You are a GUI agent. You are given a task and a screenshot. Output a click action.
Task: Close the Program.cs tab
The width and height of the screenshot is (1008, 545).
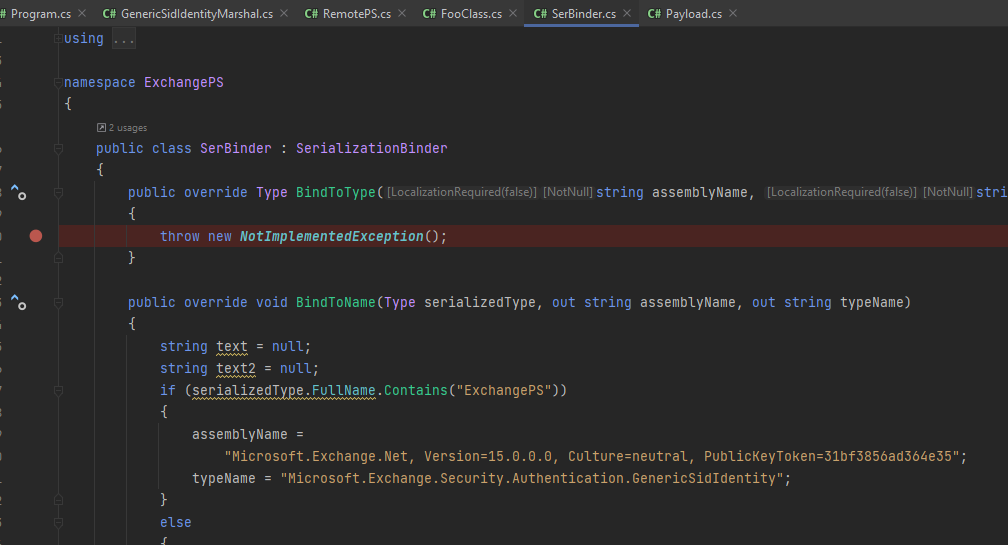[x=81, y=14]
